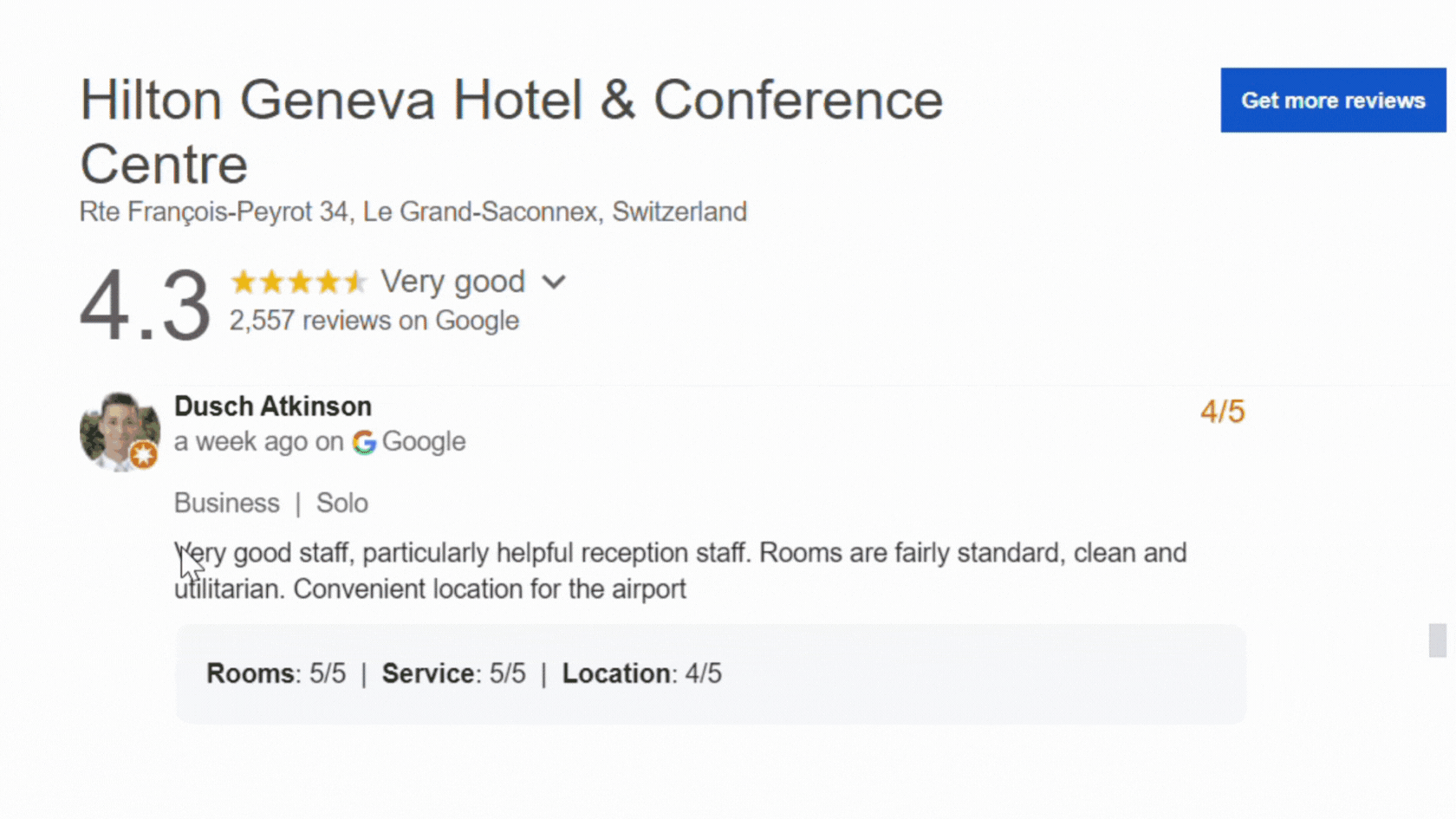The height and width of the screenshot is (819, 1456).
Task: Click the Hilton Geneva Hotel title heading
Action: (x=510, y=132)
